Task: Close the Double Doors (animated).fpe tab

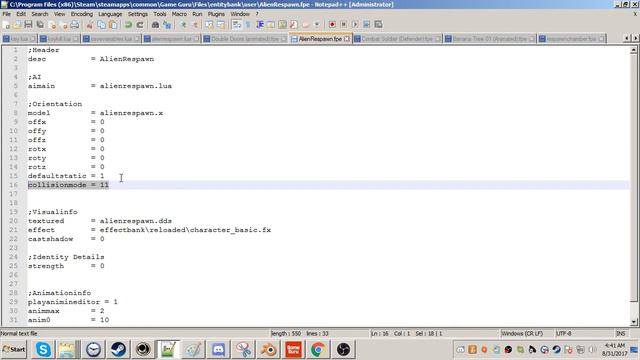Action: point(283,39)
